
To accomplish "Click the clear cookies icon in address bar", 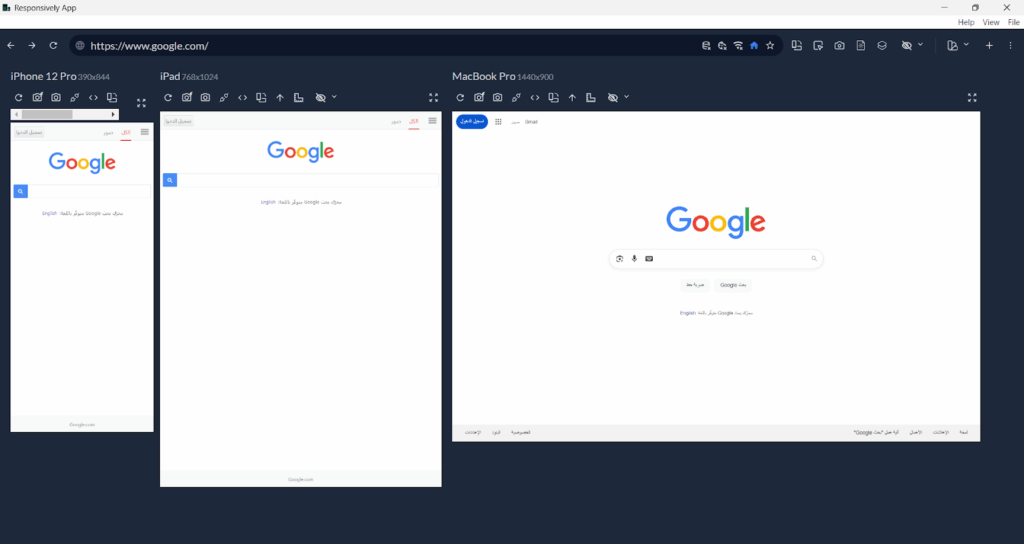I will tap(722, 46).
